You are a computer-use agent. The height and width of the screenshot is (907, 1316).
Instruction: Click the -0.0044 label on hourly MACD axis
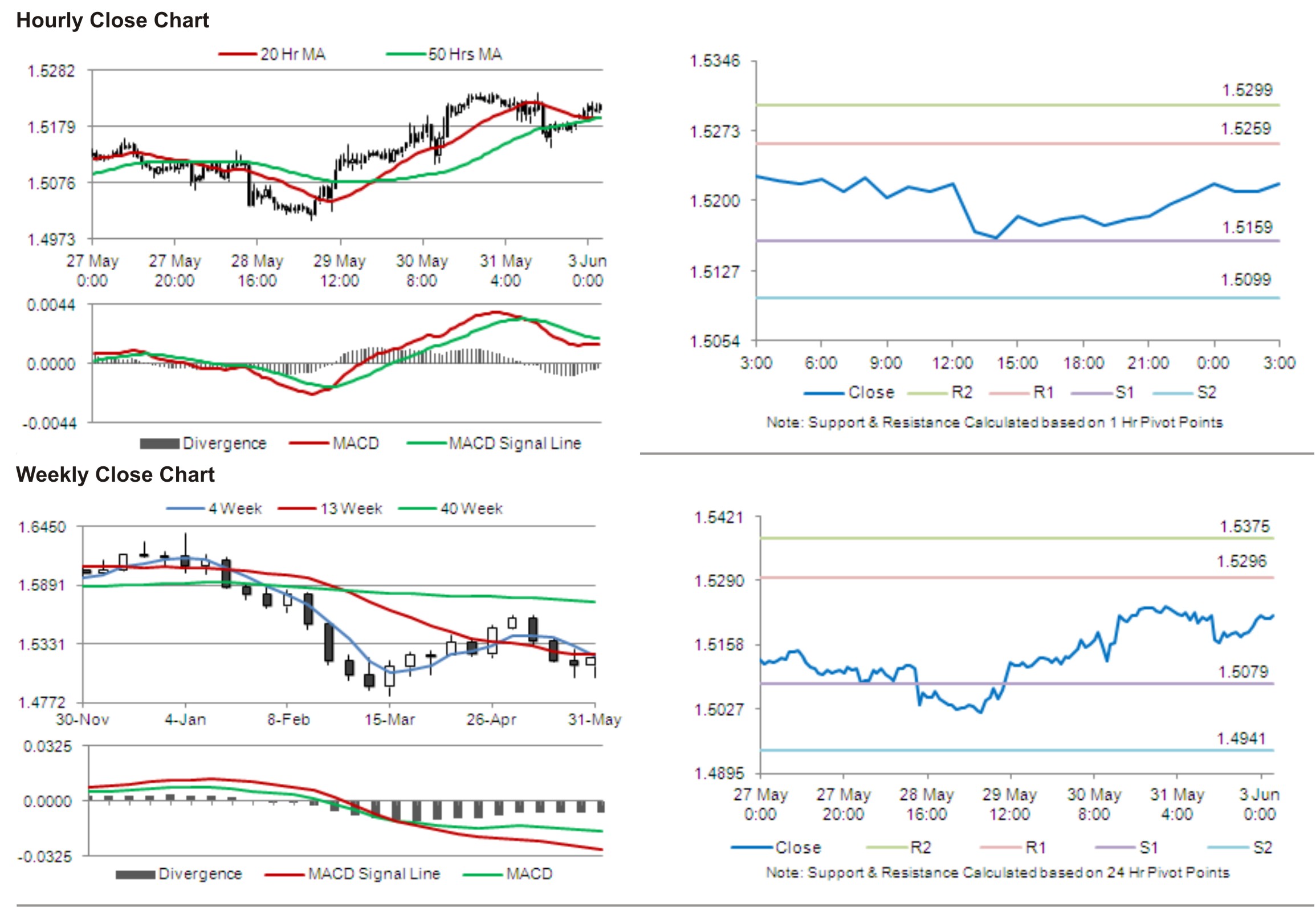coord(50,424)
